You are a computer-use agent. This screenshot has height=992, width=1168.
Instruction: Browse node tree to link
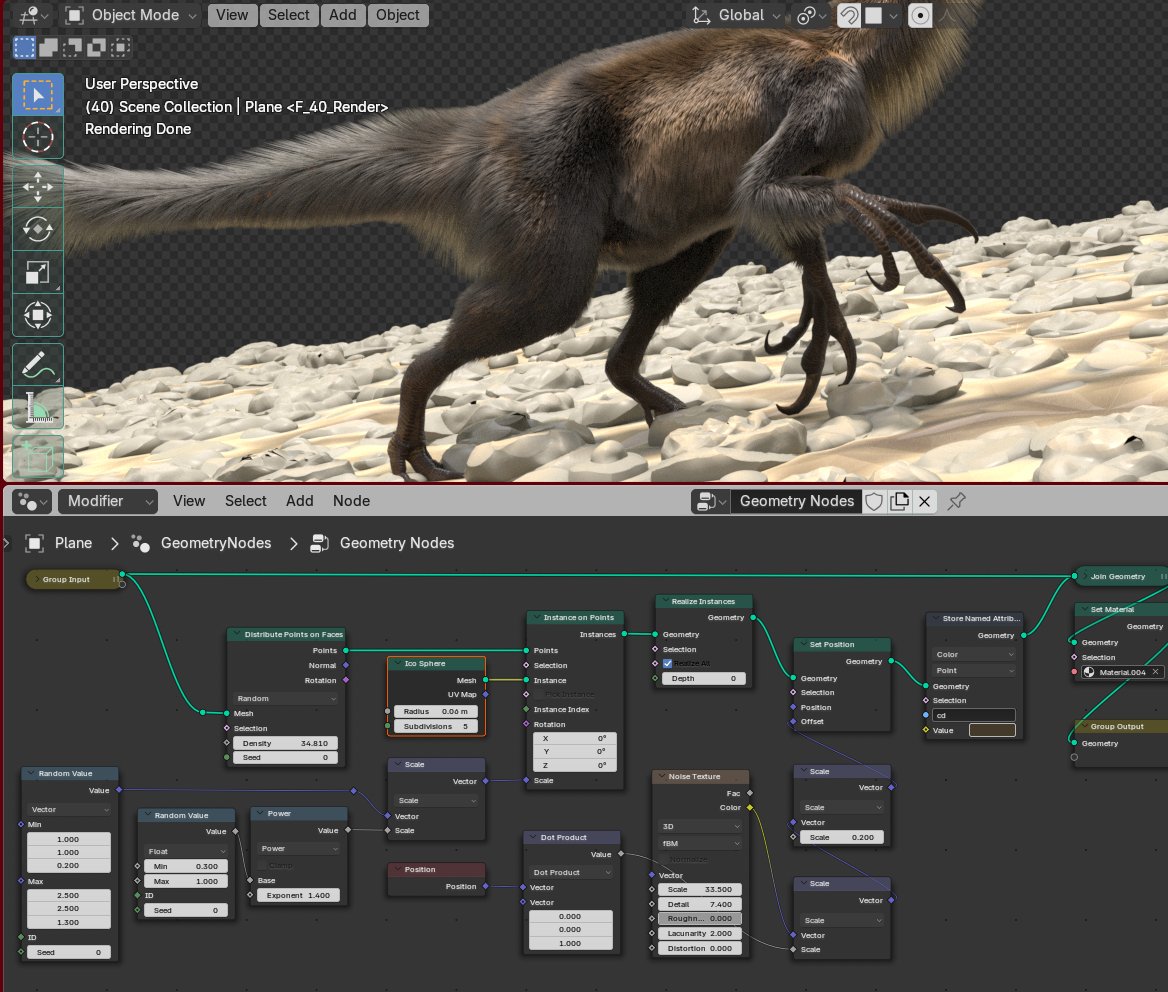711,502
